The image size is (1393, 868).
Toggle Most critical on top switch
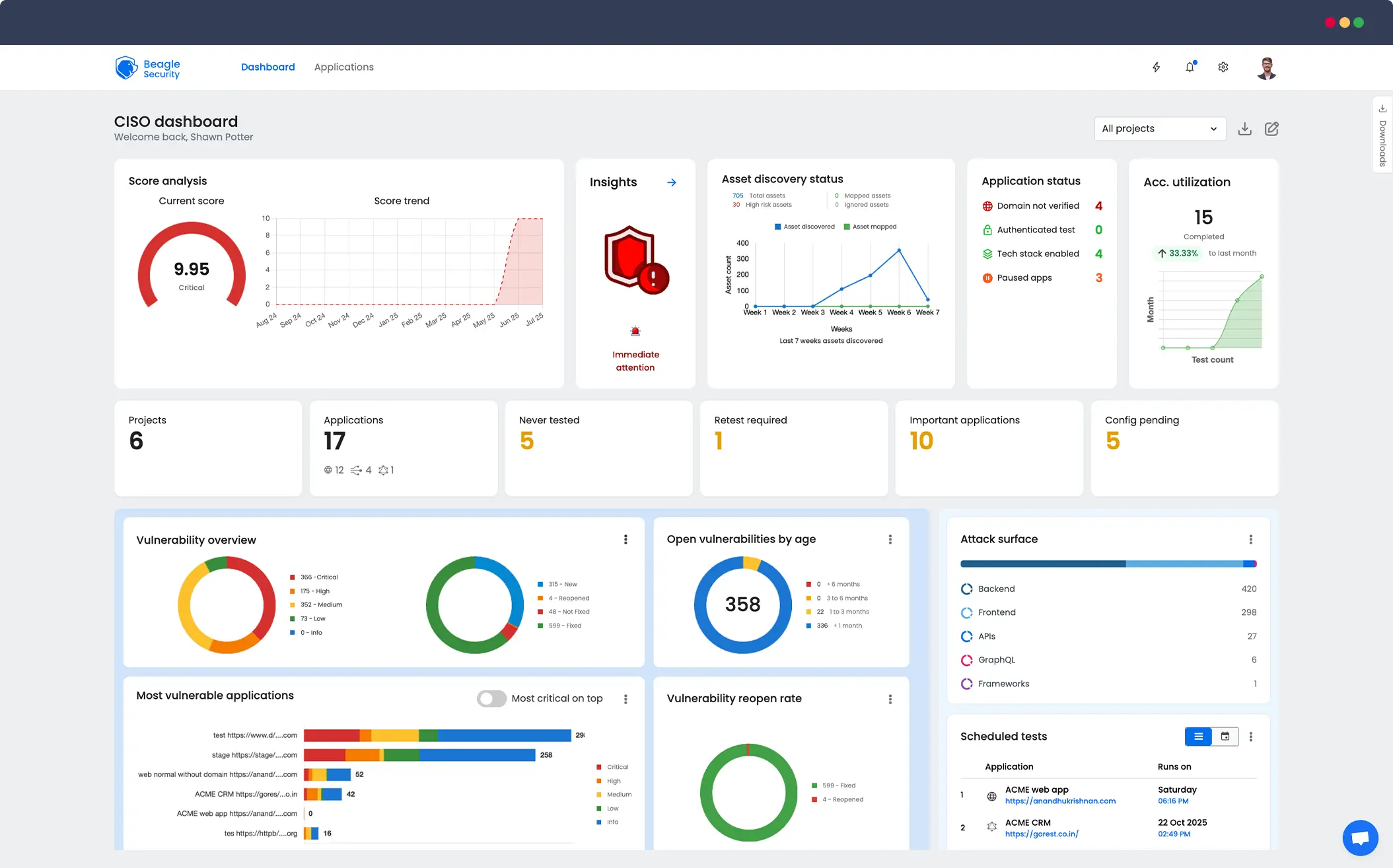(x=491, y=698)
